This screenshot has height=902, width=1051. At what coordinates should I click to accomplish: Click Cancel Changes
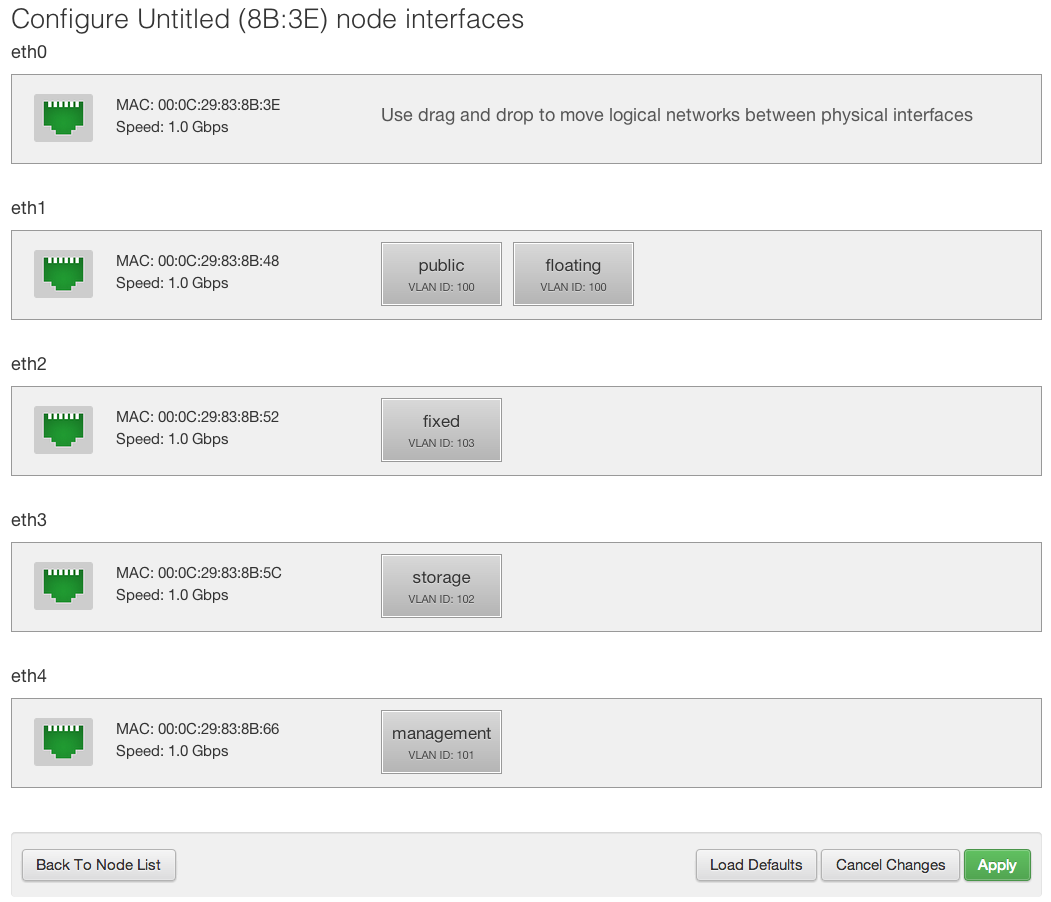[x=890, y=865]
